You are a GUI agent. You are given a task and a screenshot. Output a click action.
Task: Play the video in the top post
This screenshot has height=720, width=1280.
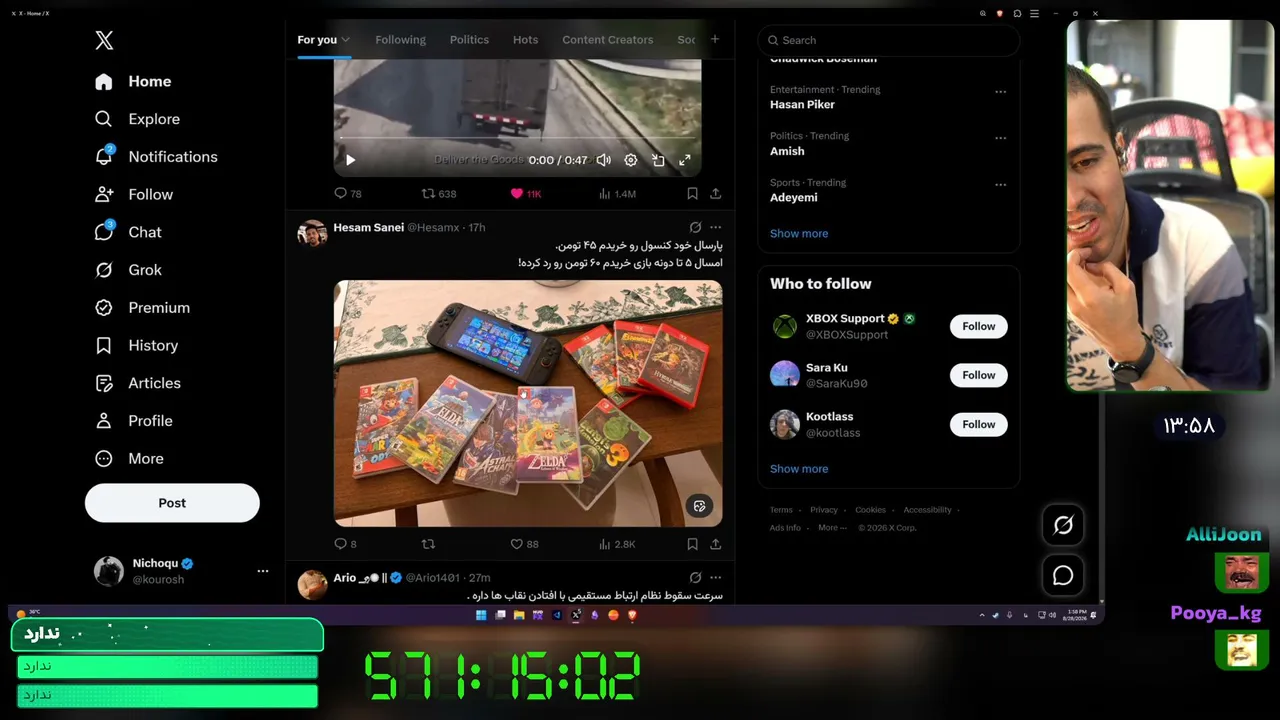click(x=350, y=160)
